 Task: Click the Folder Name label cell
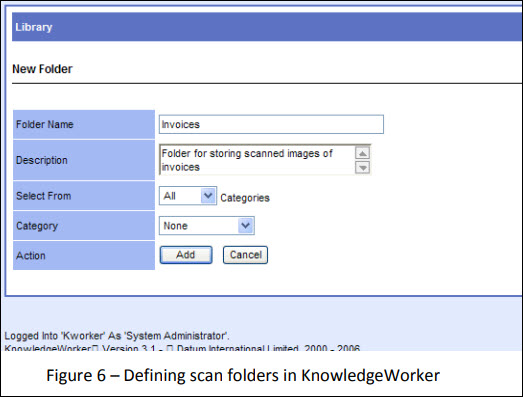84,124
